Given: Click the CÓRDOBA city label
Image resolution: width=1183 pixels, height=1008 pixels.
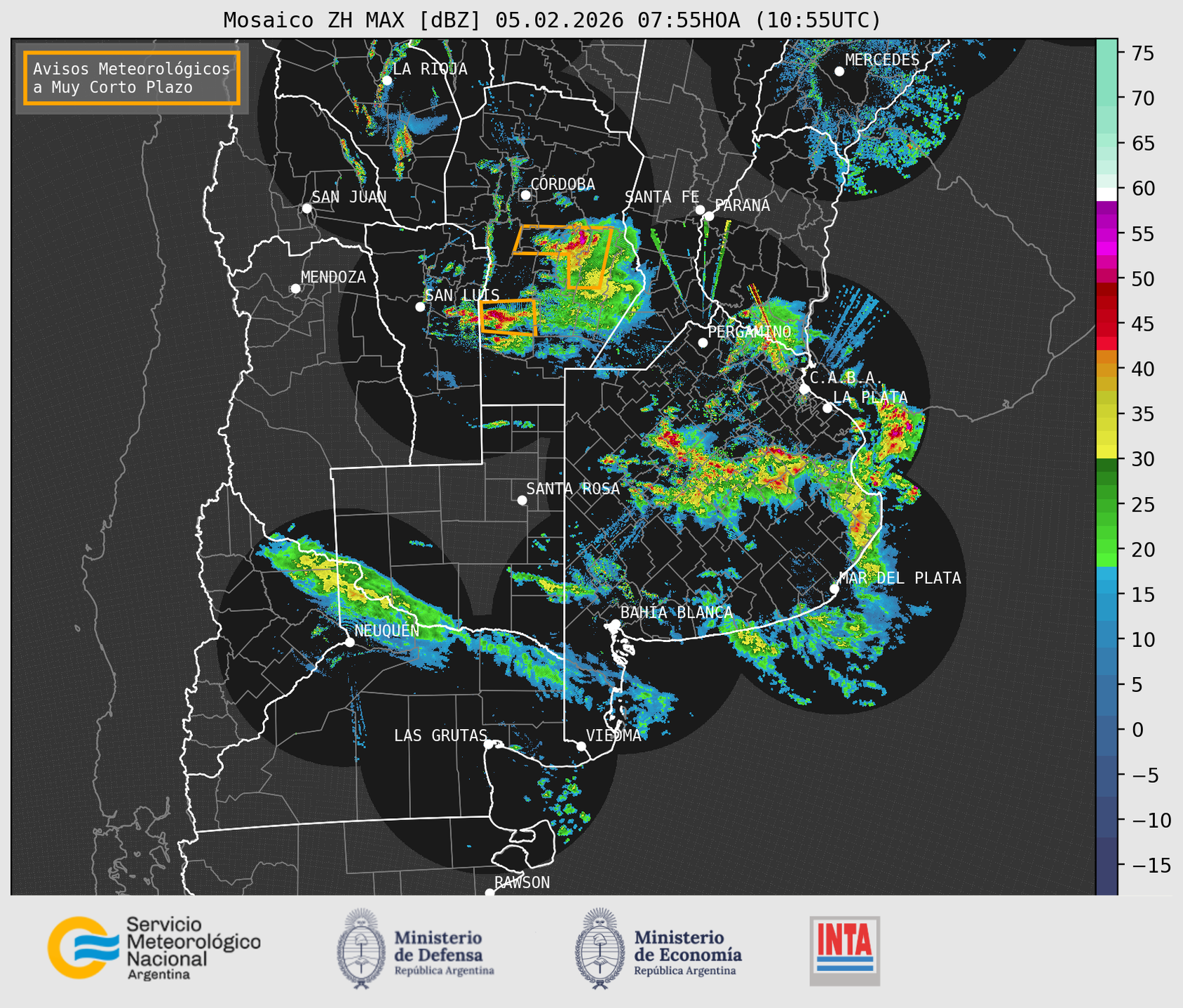Looking at the screenshot, I should click(x=562, y=184).
